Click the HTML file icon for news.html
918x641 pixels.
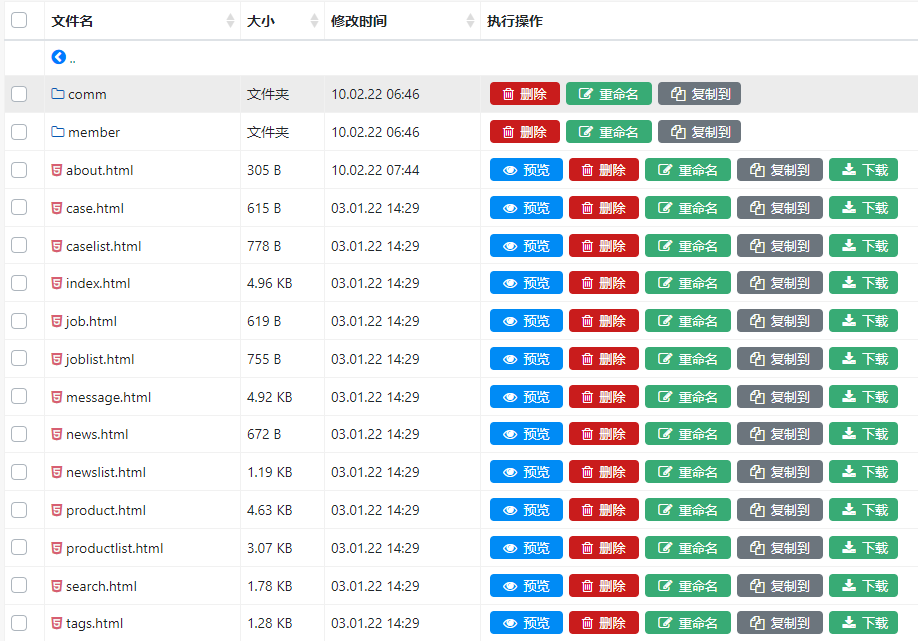pos(57,434)
